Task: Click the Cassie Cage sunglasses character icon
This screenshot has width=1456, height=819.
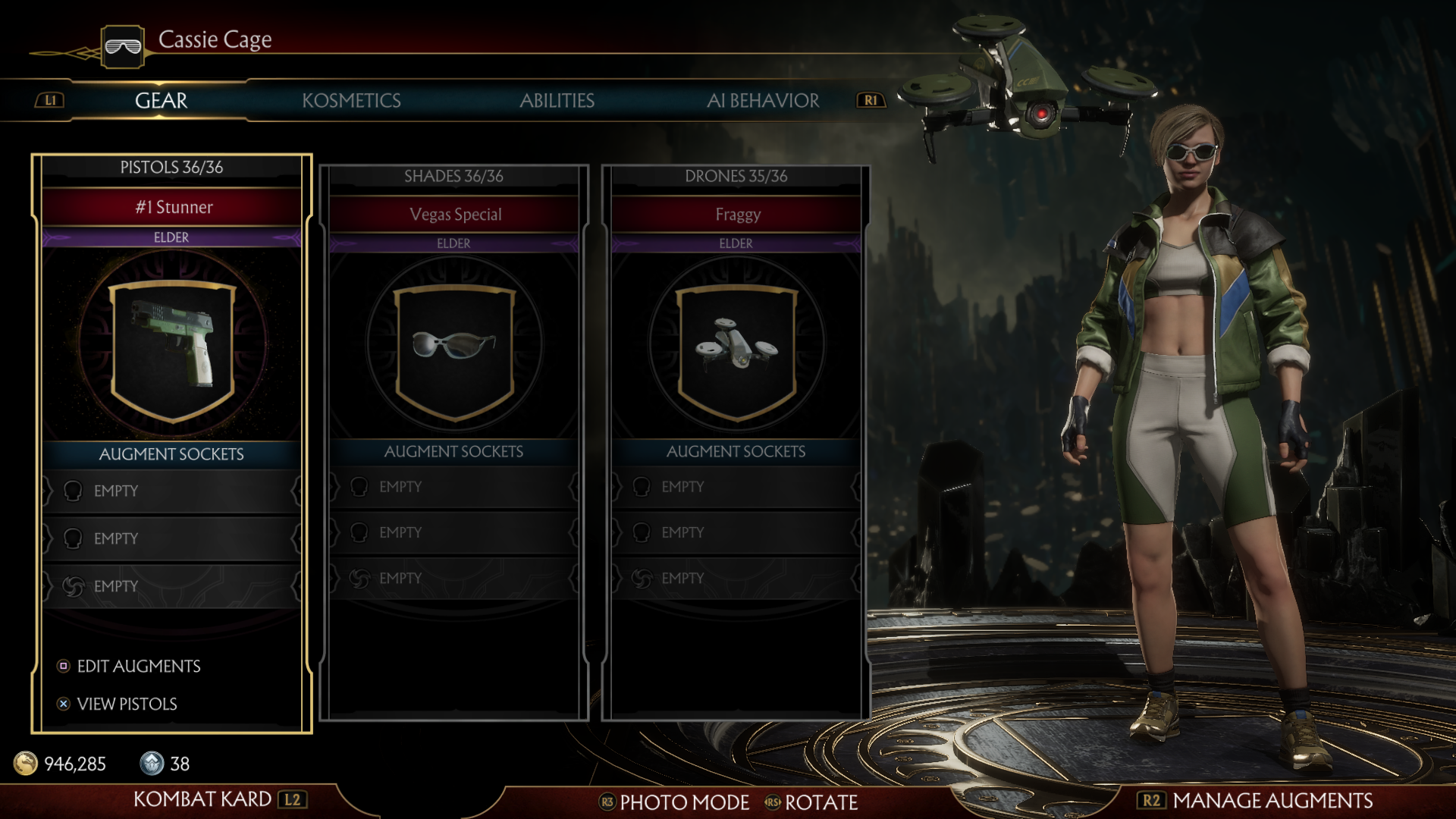Action: [x=123, y=47]
